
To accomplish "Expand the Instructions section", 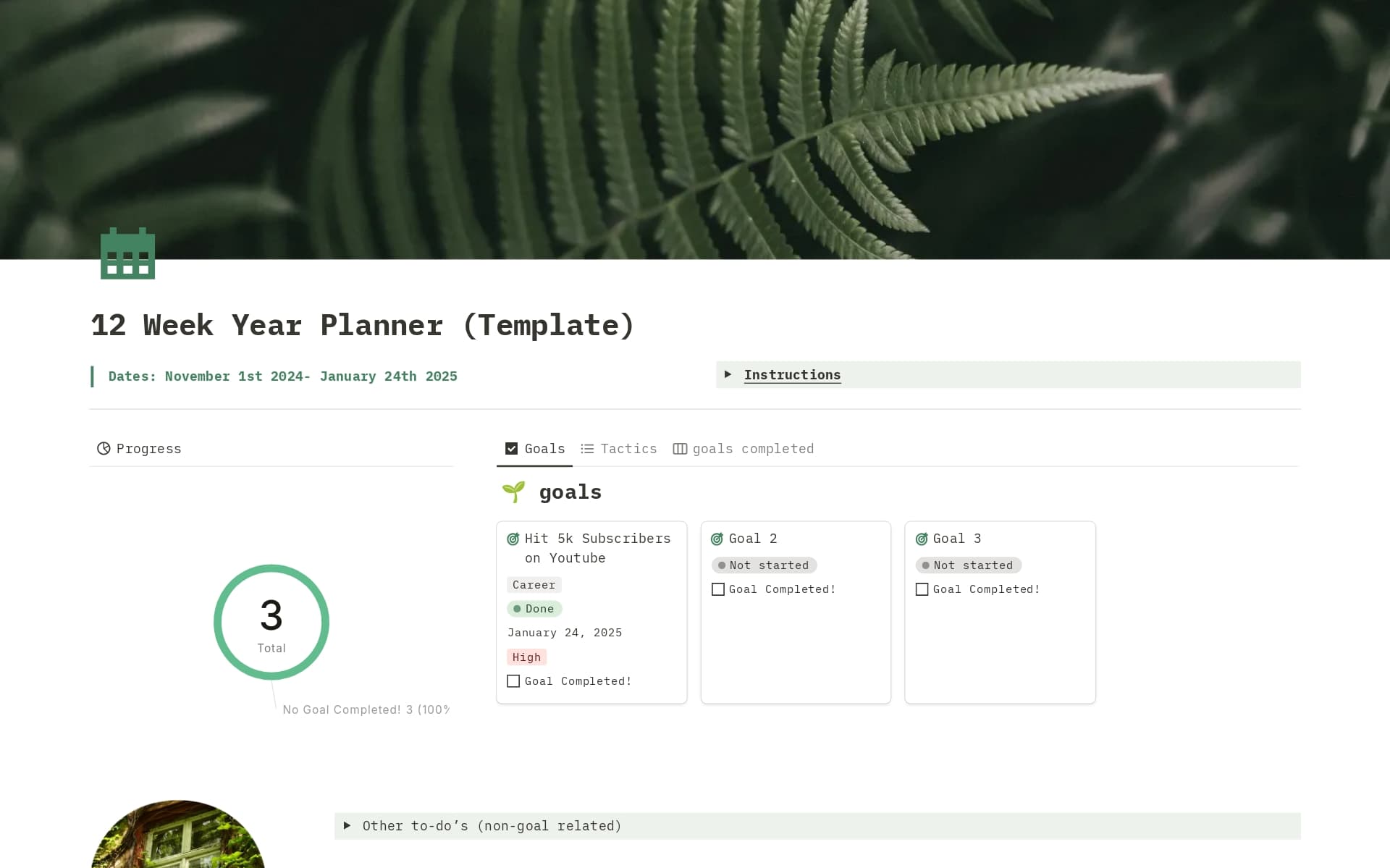I will 729,374.
